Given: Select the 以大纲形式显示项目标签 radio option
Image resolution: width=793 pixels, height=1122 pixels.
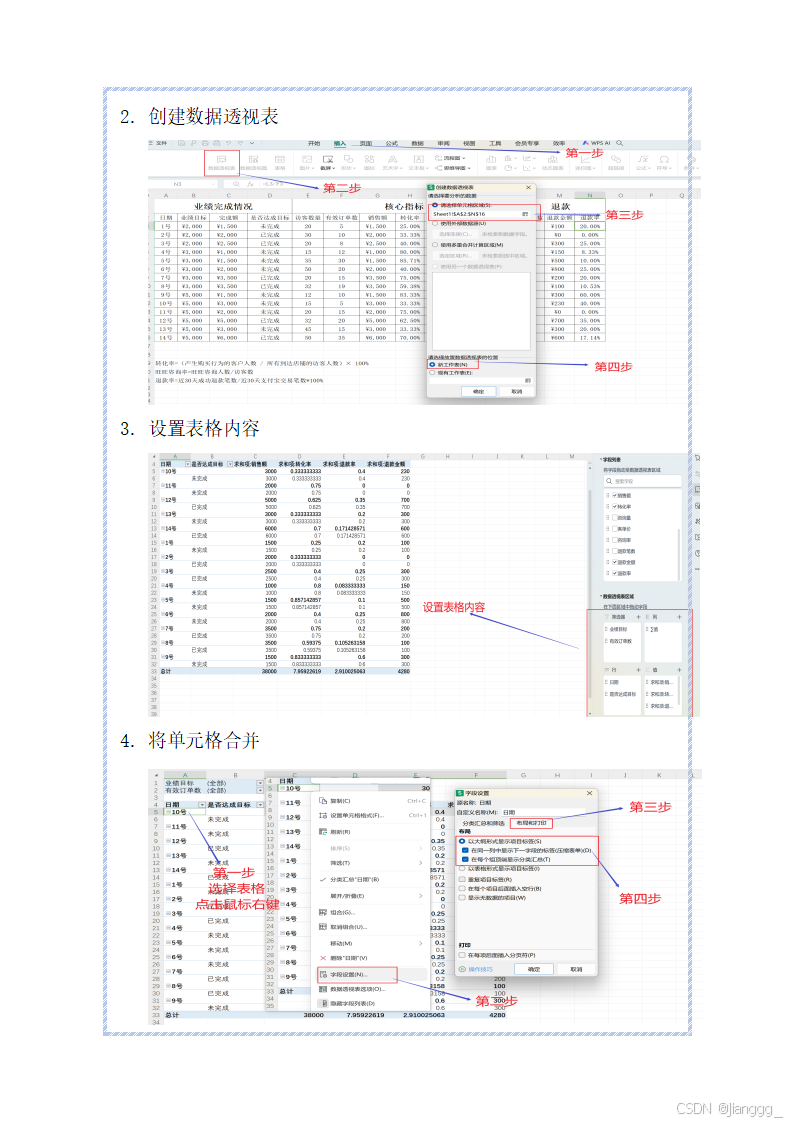Looking at the screenshot, I should tap(462, 841).
